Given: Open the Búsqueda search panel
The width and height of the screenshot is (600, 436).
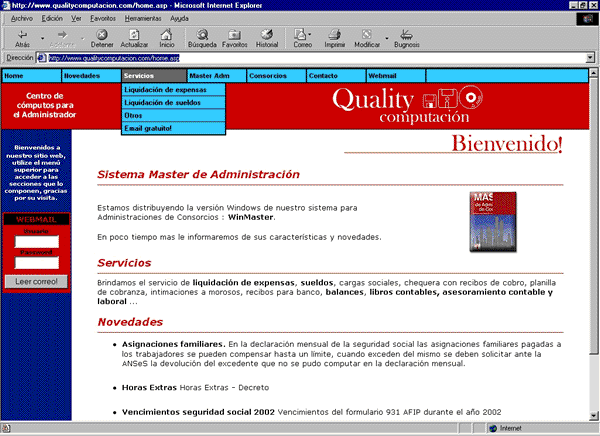Looking at the screenshot, I should click(x=202, y=39).
